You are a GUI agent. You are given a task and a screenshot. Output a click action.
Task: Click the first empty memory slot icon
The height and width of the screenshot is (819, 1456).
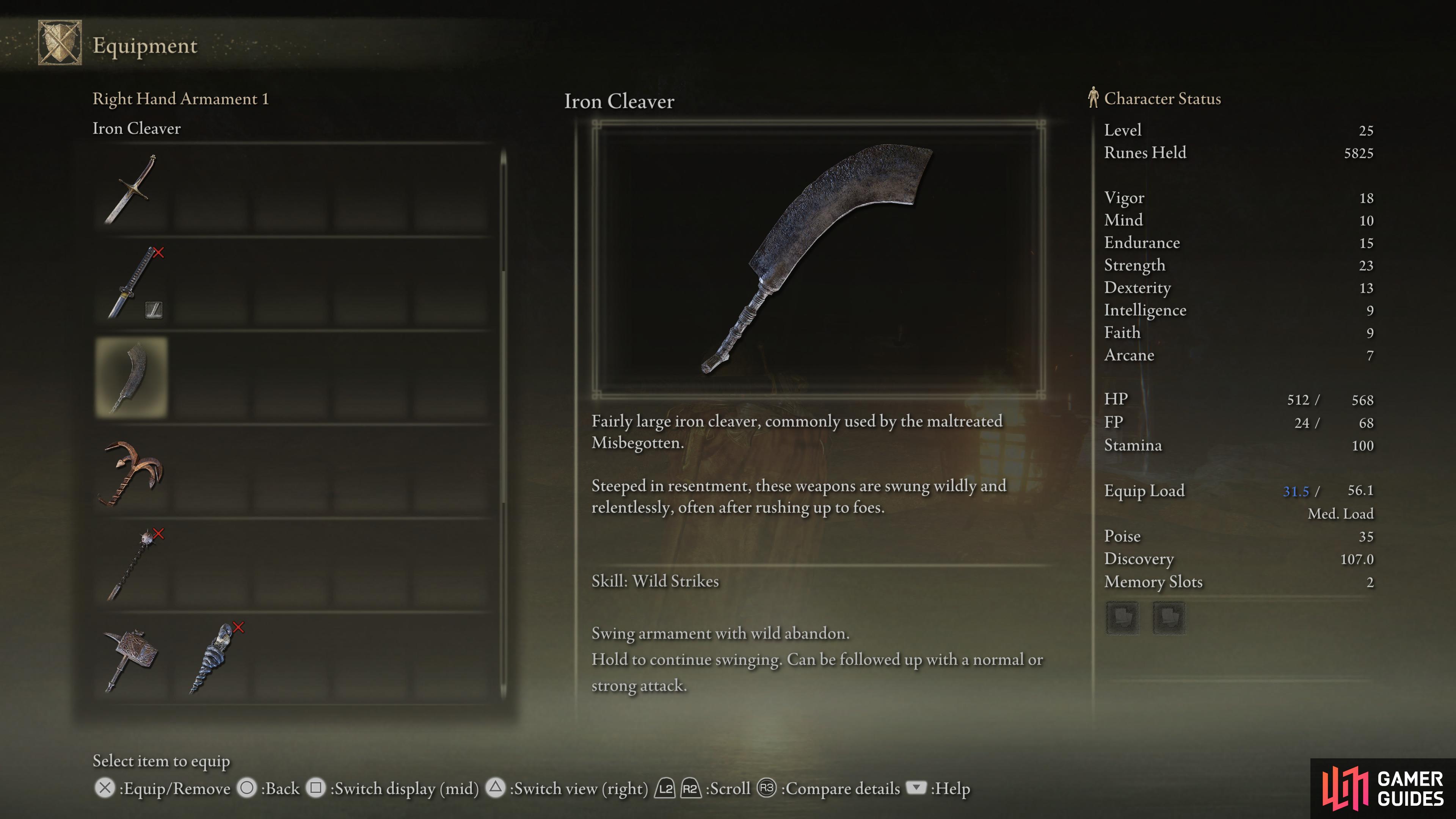pos(1122,618)
